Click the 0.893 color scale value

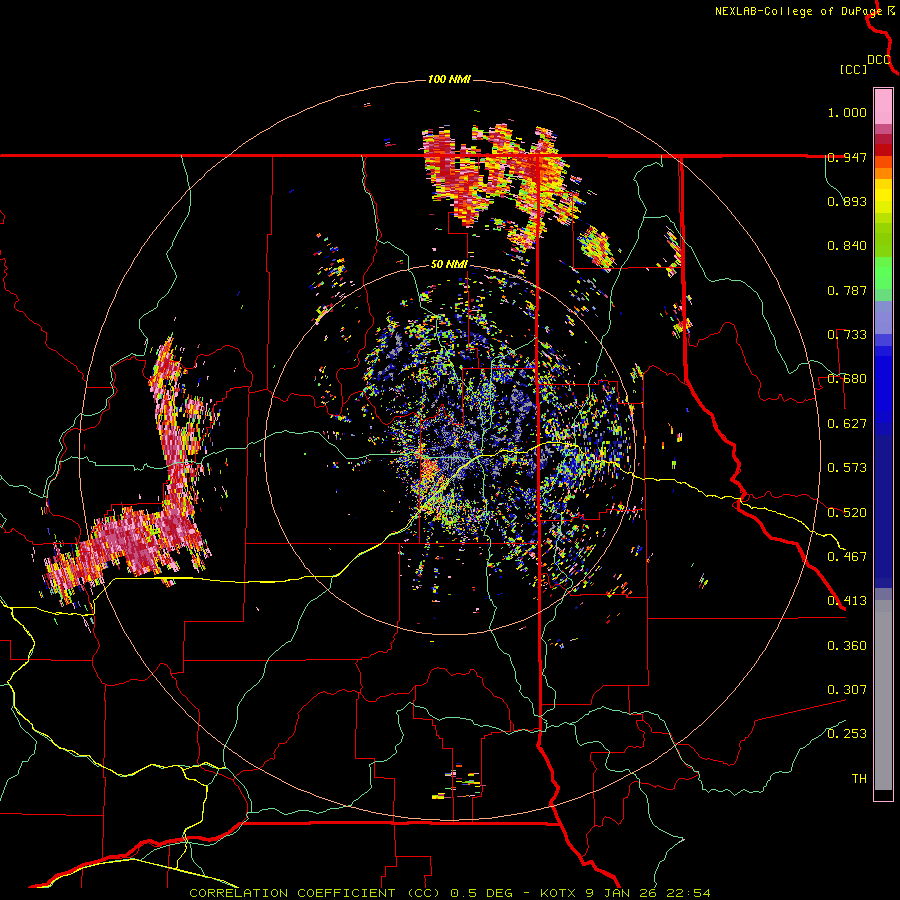pyautogui.click(x=847, y=201)
